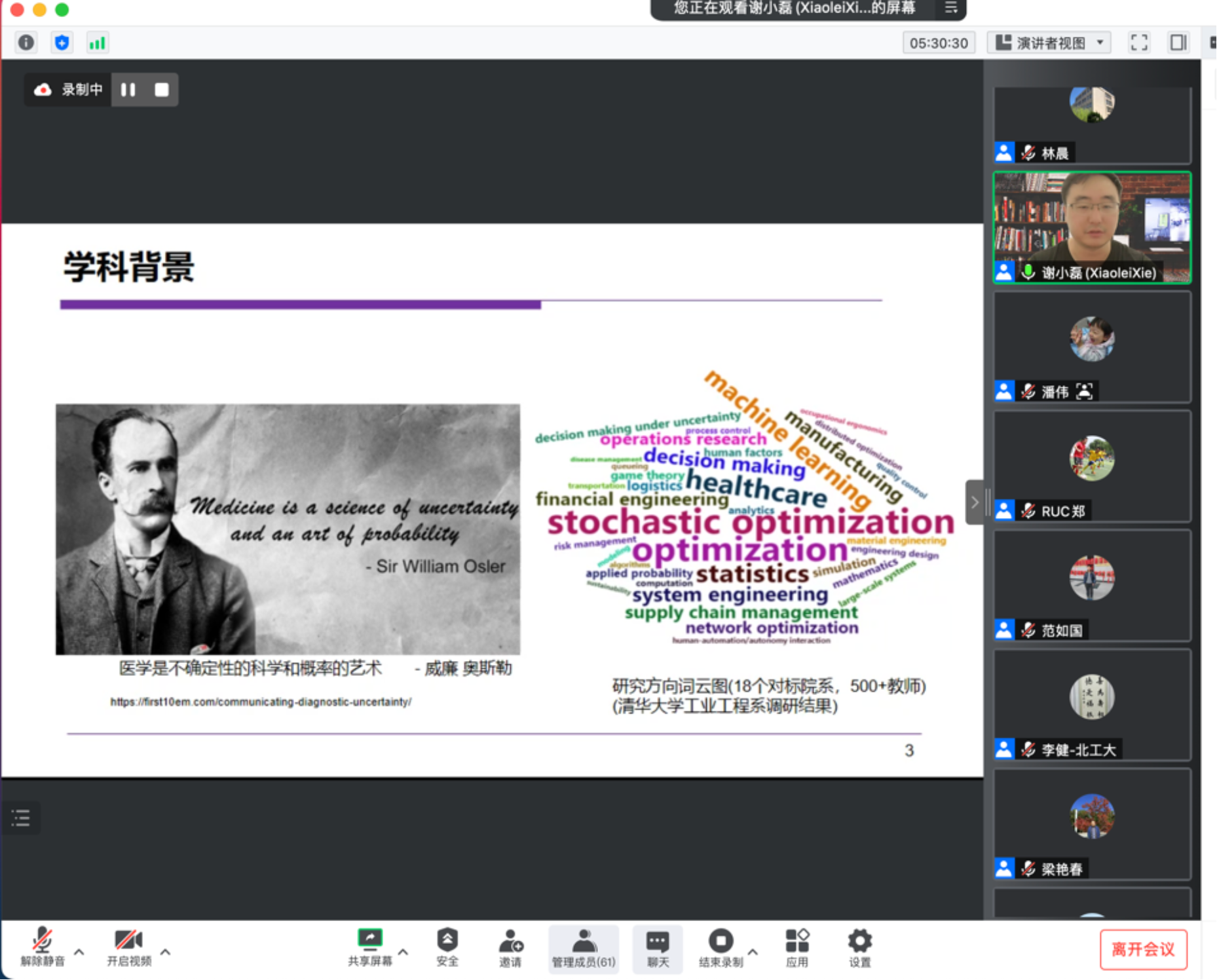Screen dimensions: 1217x980
Task: Click the meeting info icon
Action: [x=26, y=43]
